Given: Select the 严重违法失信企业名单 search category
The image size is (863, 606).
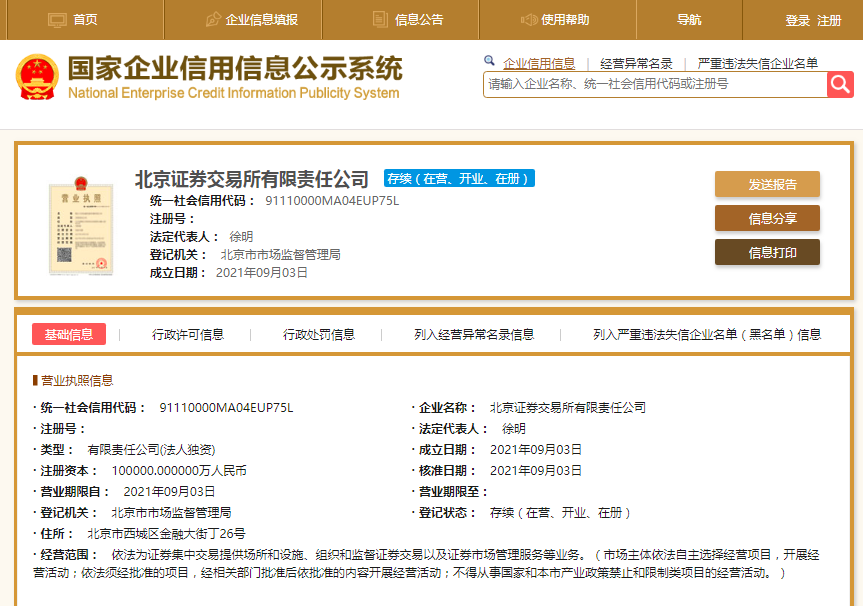Looking at the screenshot, I should click(757, 64).
